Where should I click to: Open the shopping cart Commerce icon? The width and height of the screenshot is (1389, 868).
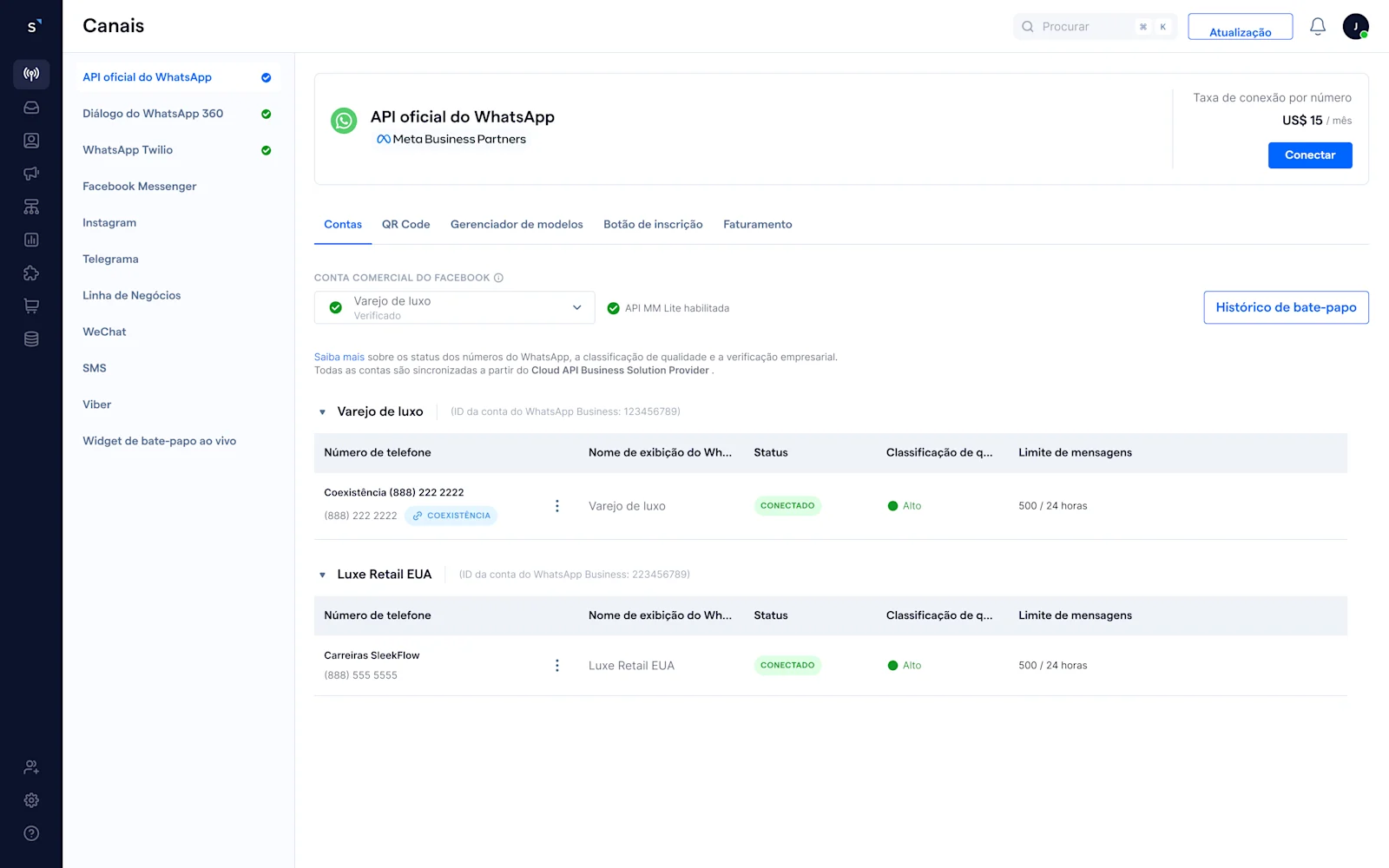(x=31, y=306)
